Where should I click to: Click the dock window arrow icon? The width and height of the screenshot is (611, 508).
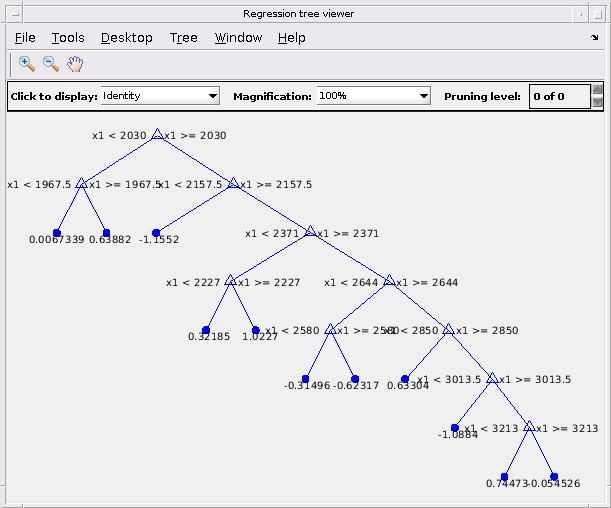pyautogui.click(x=594, y=37)
